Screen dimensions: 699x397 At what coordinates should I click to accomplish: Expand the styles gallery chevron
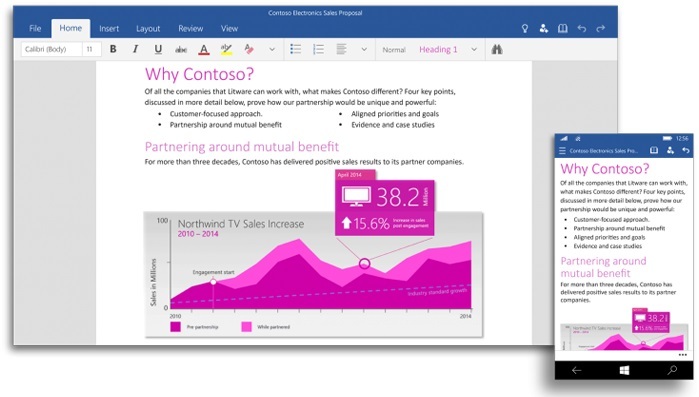[474, 49]
